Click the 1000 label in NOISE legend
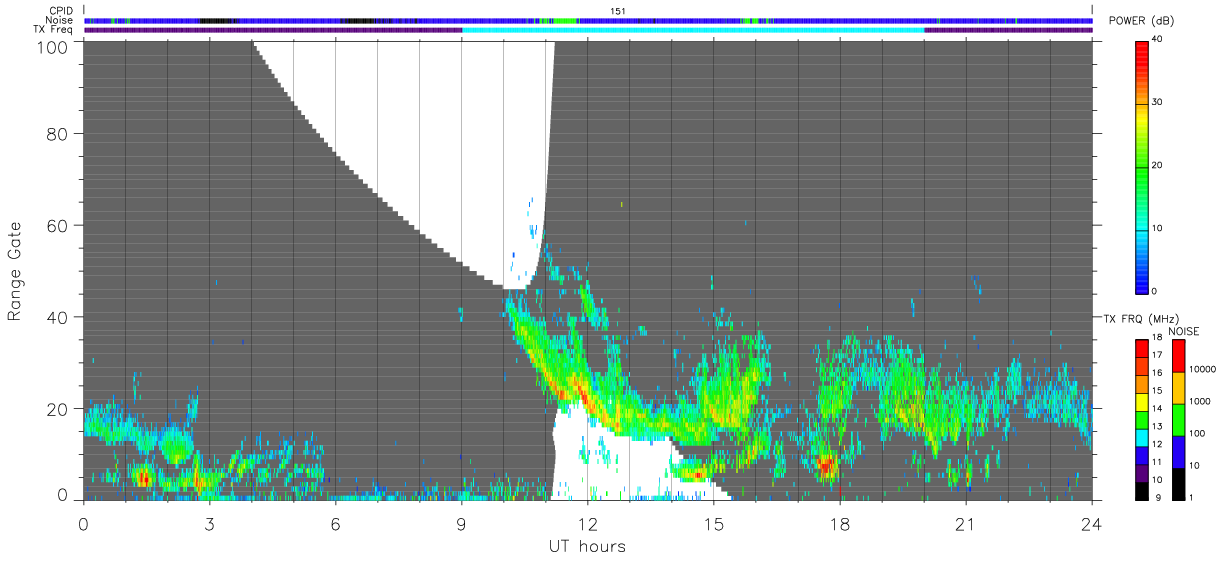Image resolution: width=1228 pixels, height=567 pixels. pyautogui.click(x=1199, y=400)
